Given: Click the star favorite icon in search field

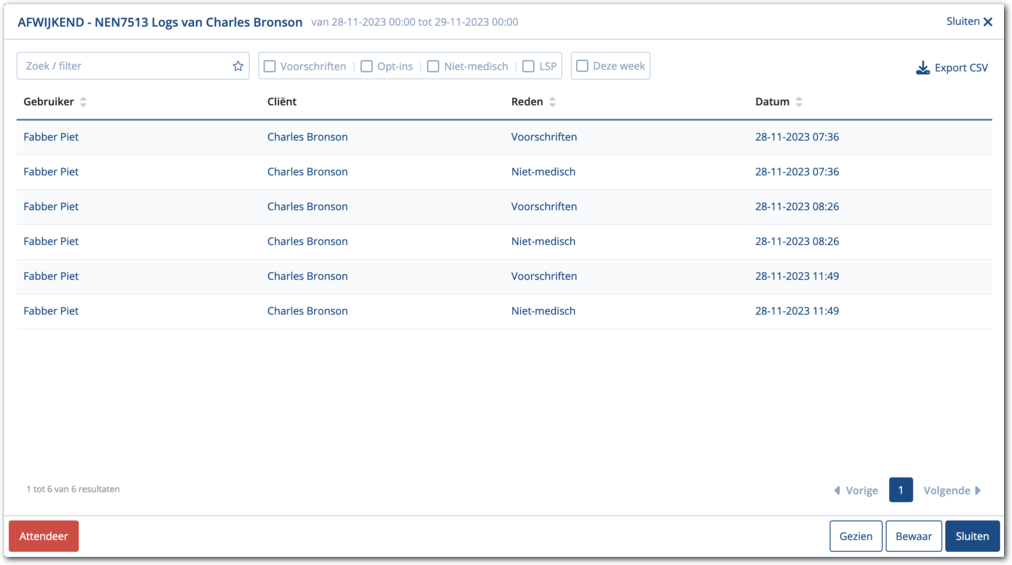Looking at the screenshot, I should click(238, 67).
